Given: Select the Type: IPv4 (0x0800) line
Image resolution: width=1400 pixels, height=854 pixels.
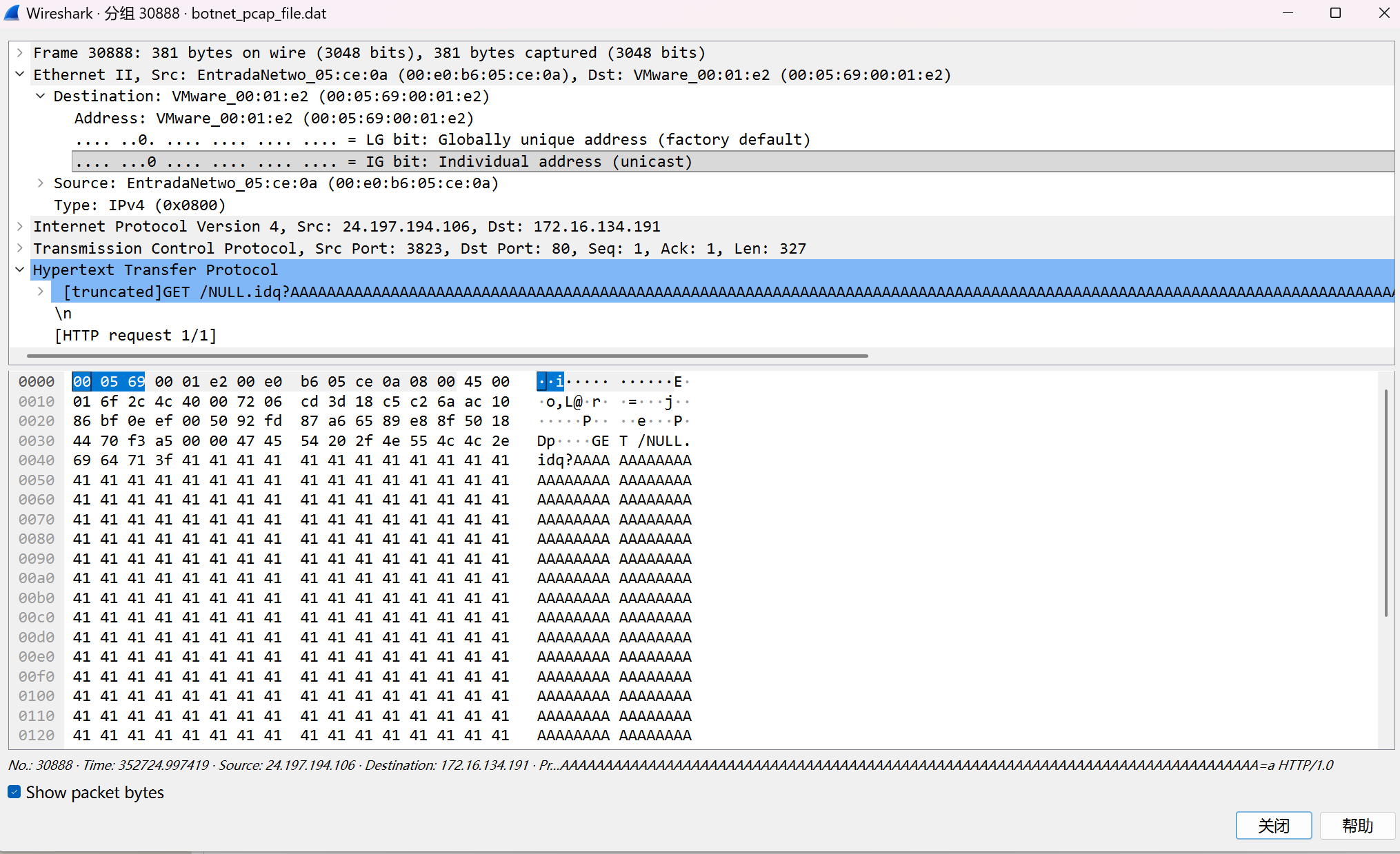Looking at the screenshot, I should [x=139, y=205].
